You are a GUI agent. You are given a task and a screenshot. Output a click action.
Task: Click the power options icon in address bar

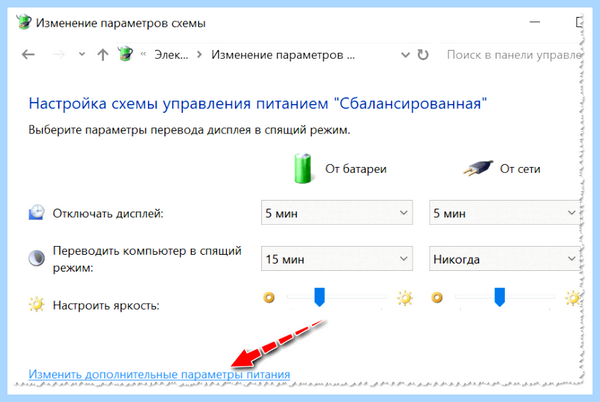[125, 54]
